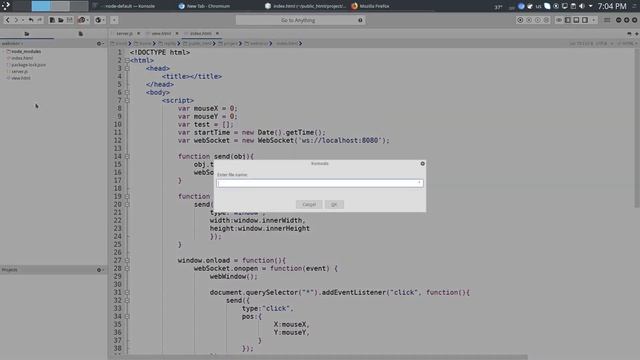This screenshot has height=360, width=640.
Task: Collapse the click listener fold on line 31
Action: [x=127, y=292]
